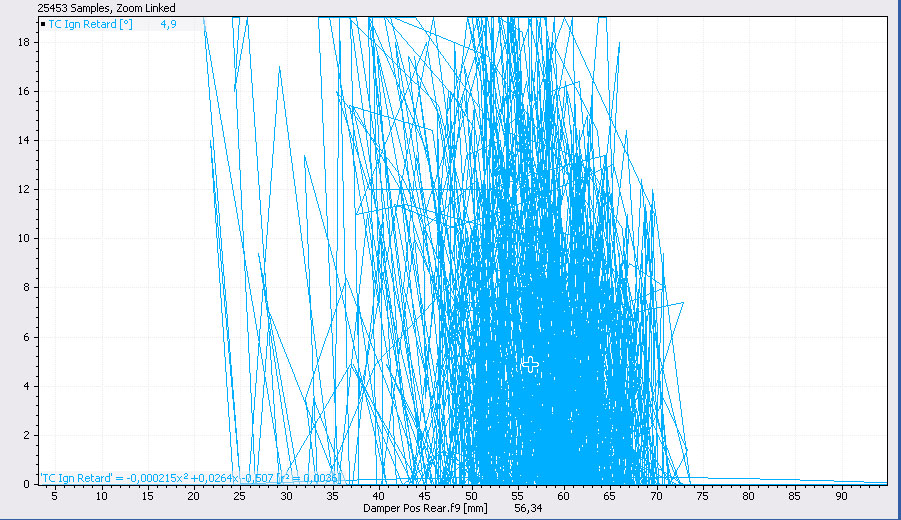Click the 56,34 x-axis value readout
Screen dimensions: 901x520
[529, 508]
